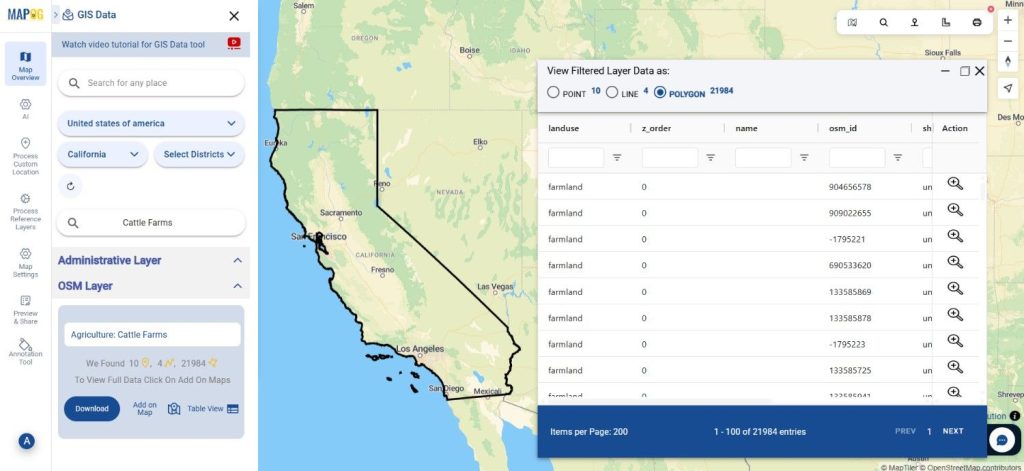Reset map bearing with compass button
Screen dimensions: 1024x471
[x=1008, y=62]
